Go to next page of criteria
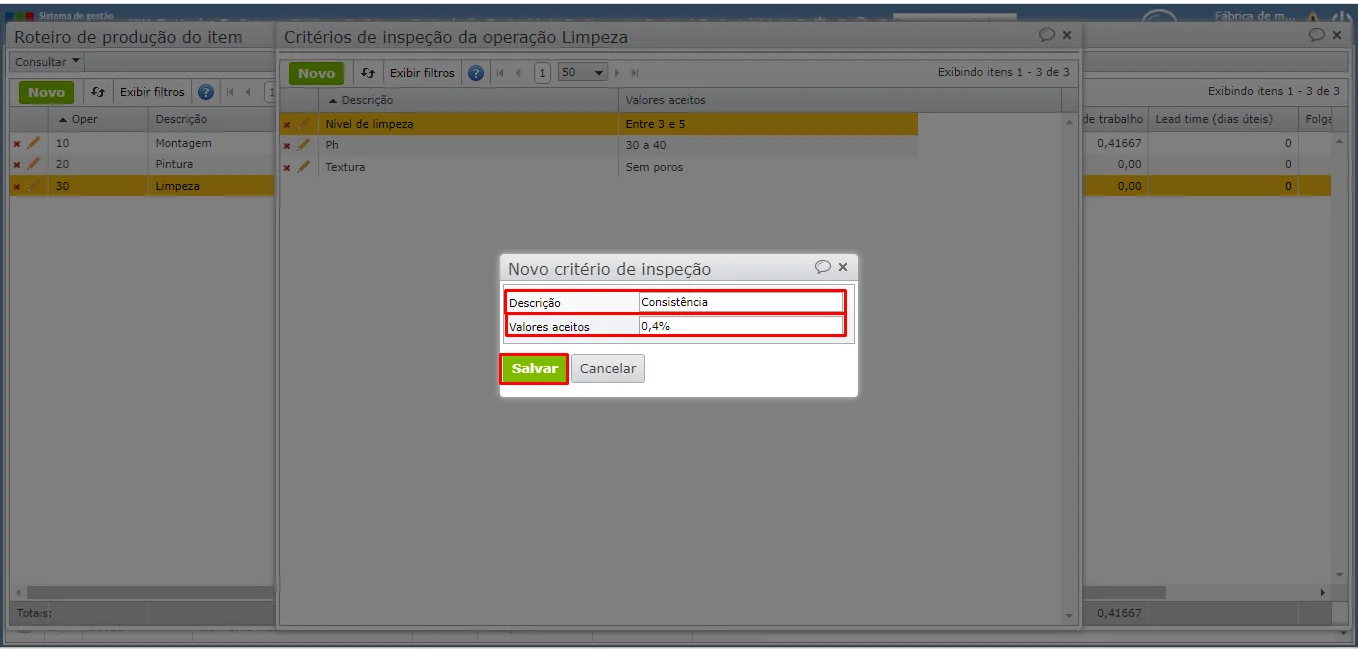Image resolution: width=1358 pixels, height=649 pixels. [617, 73]
